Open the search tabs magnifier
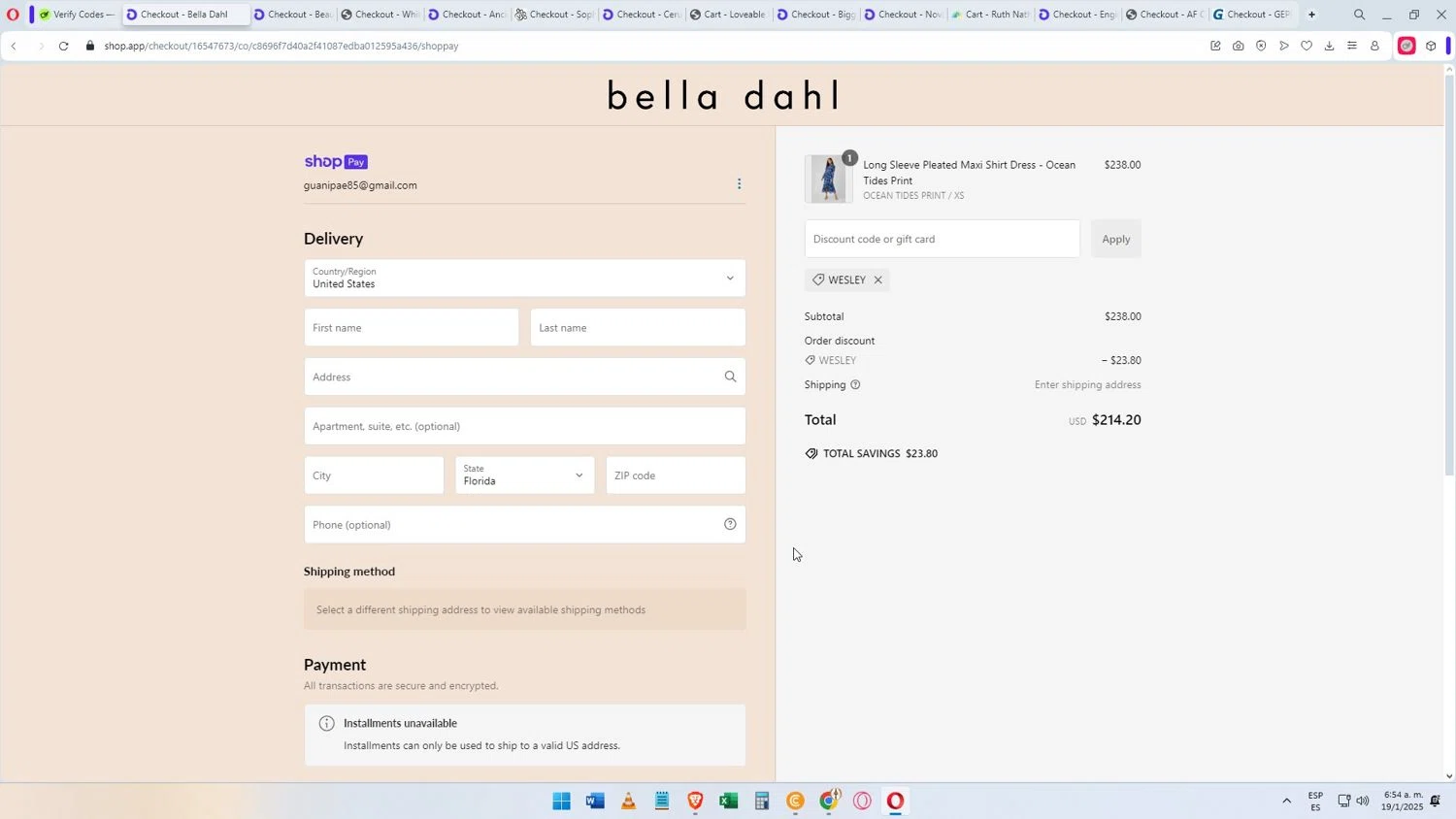1456x819 pixels. (x=1359, y=15)
